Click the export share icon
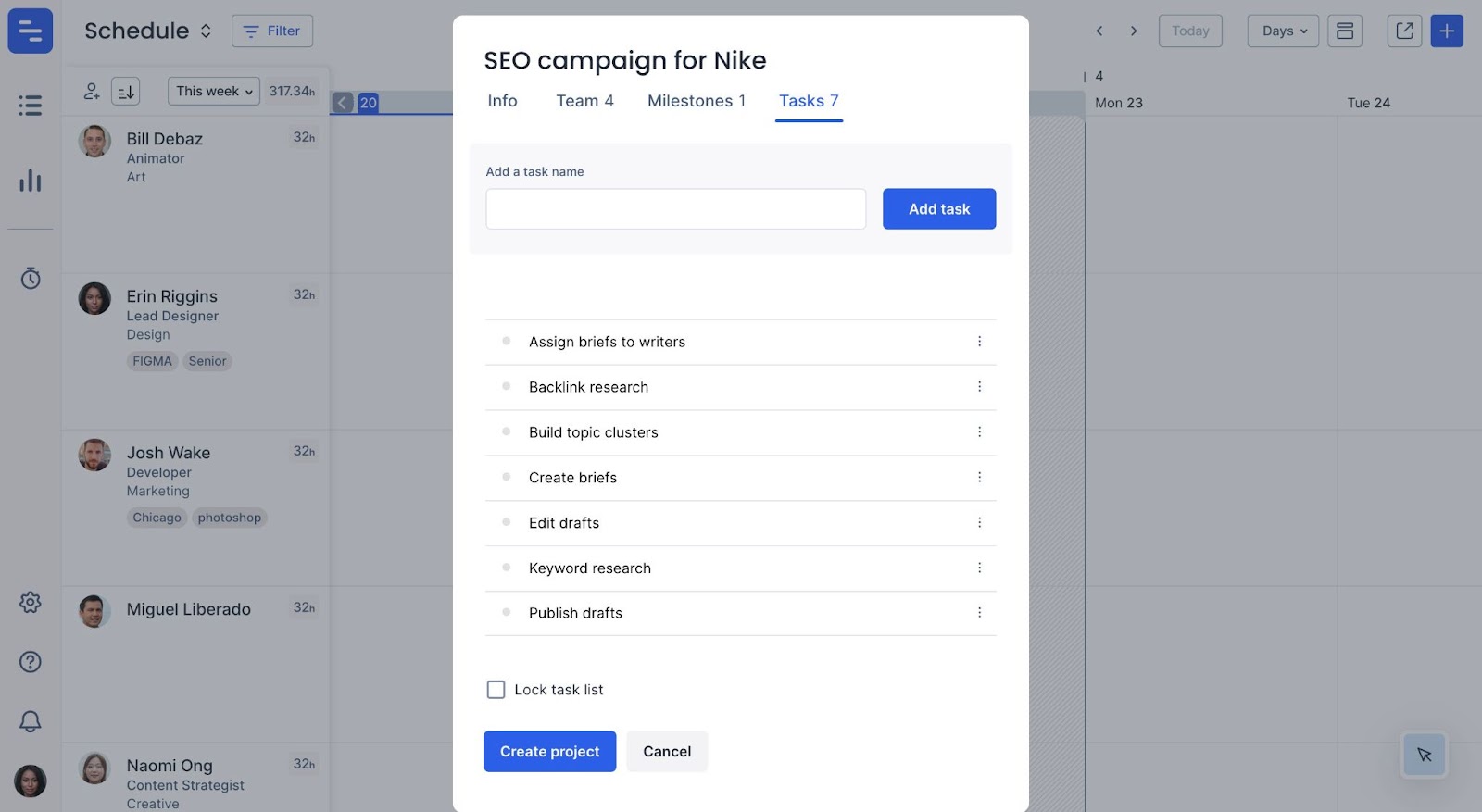 coord(1404,31)
